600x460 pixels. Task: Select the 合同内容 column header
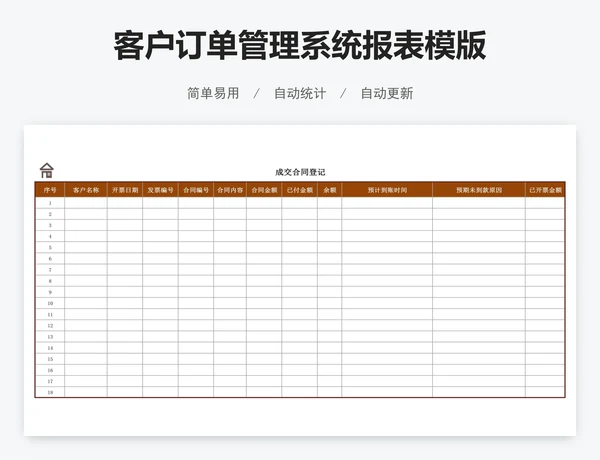(x=230, y=190)
